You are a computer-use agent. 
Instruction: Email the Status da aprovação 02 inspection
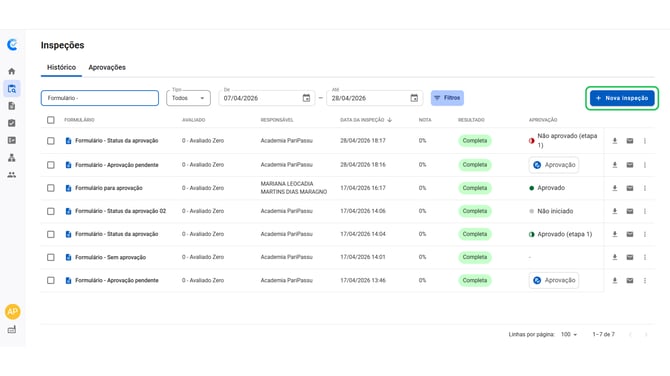(630, 211)
